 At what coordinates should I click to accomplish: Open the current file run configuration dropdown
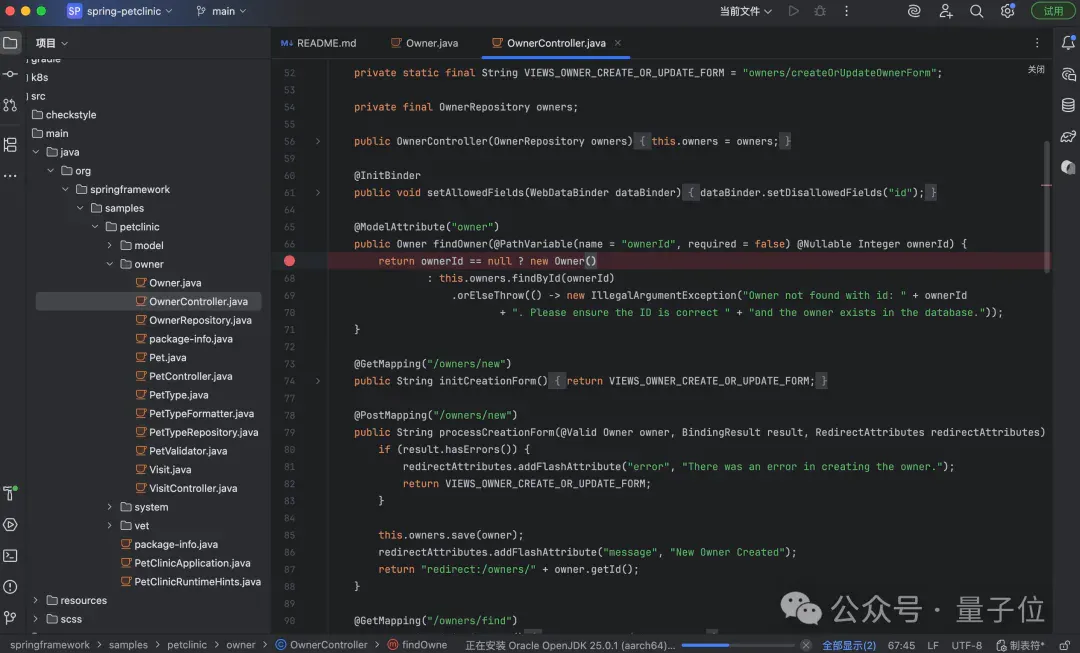[x=745, y=11]
